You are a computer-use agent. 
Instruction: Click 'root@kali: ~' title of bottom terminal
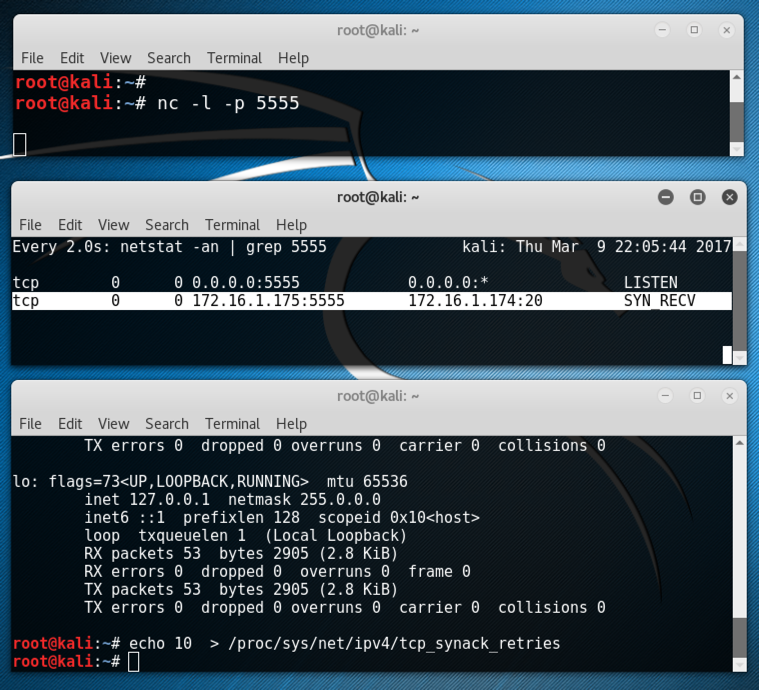pos(378,396)
